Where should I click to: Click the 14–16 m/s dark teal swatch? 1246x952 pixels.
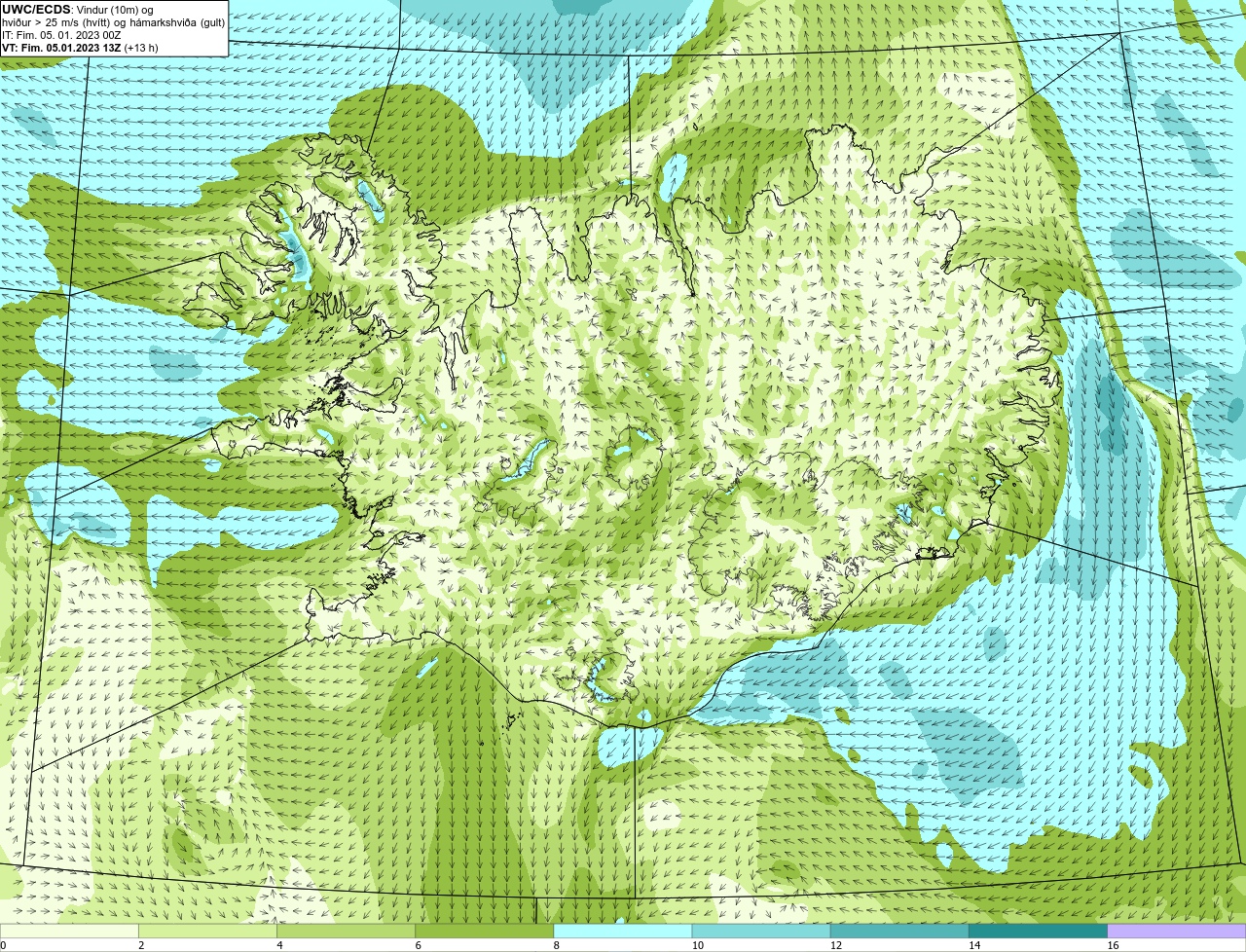tap(1038, 932)
